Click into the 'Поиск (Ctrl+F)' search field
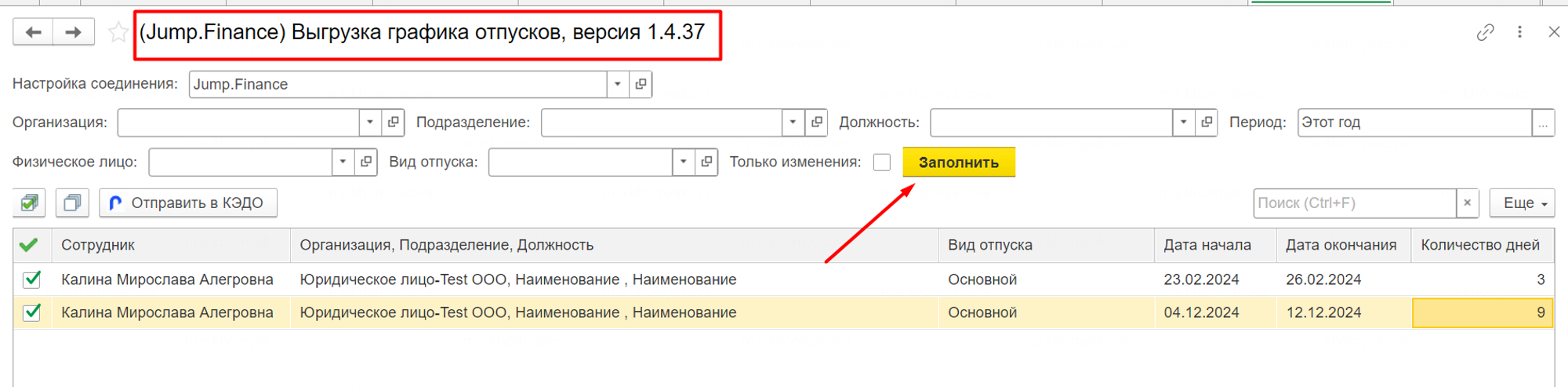 [1354, 203]
